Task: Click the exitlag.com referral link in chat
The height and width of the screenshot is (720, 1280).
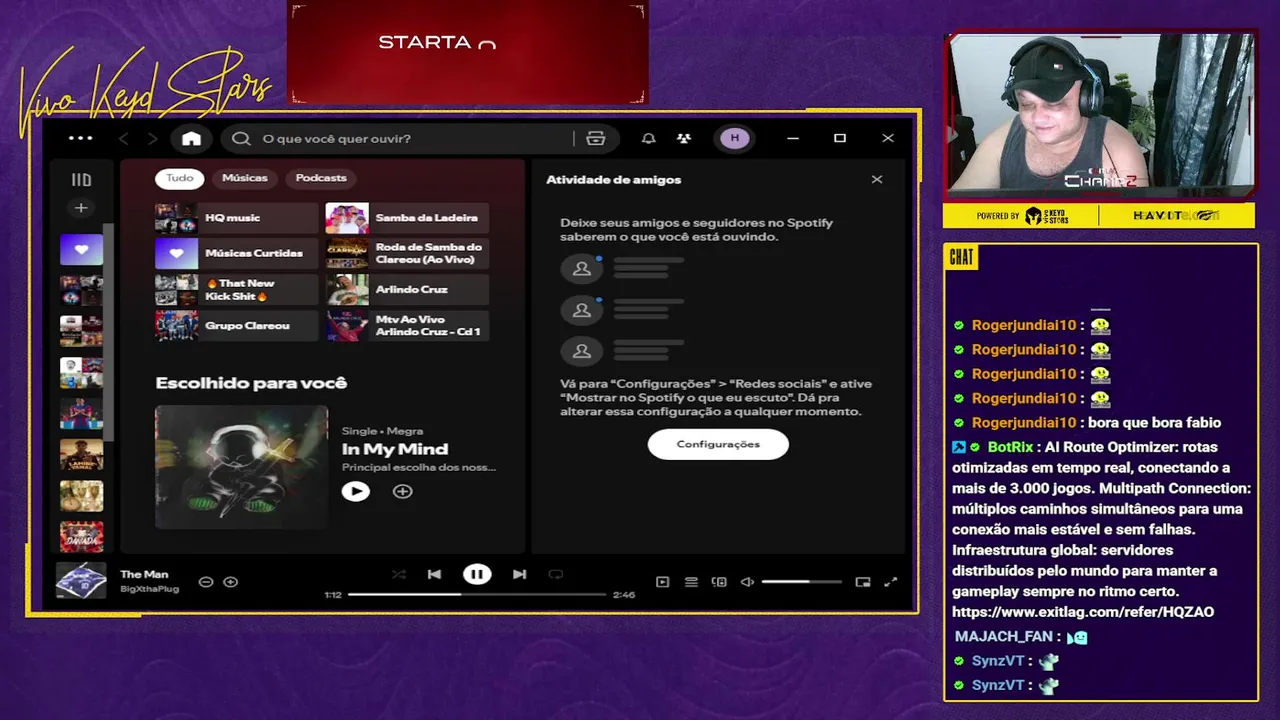Action: point(1083,612)
